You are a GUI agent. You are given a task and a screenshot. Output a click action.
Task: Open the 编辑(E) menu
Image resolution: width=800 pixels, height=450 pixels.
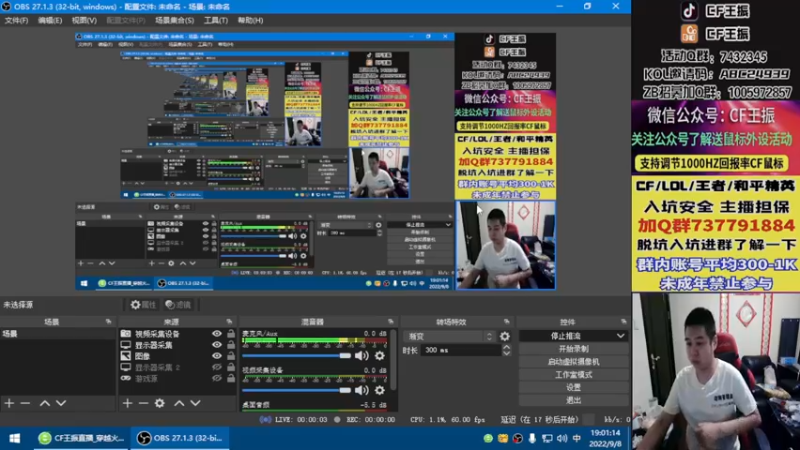click(x=49, y=20)
